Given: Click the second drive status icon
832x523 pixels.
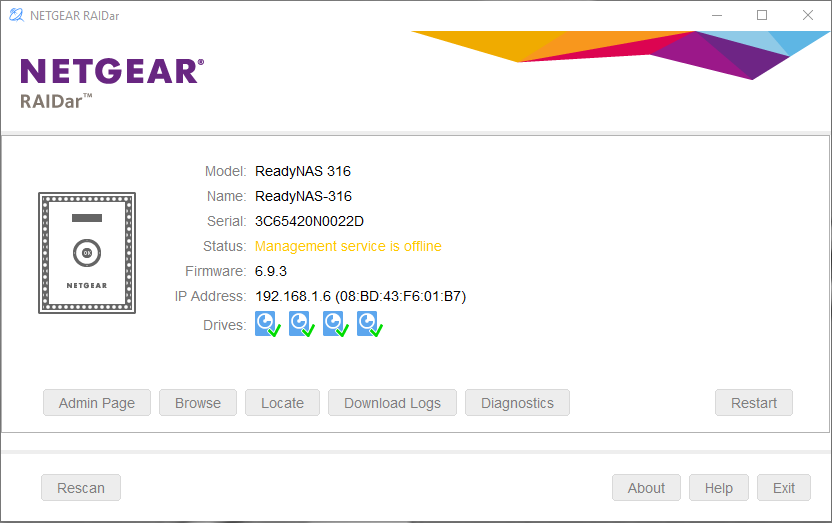Looking at the screenshot, I should (x=301, y=324).
